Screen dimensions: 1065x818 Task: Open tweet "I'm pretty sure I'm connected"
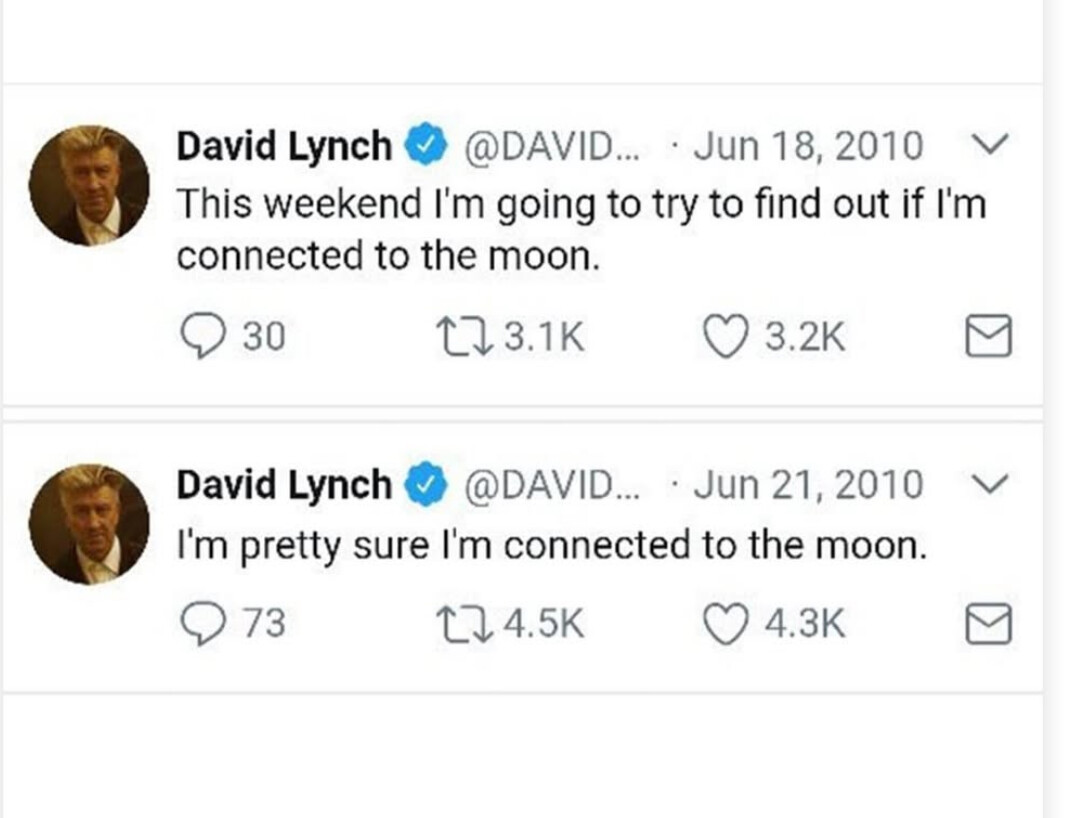click(x=552, y=546)
